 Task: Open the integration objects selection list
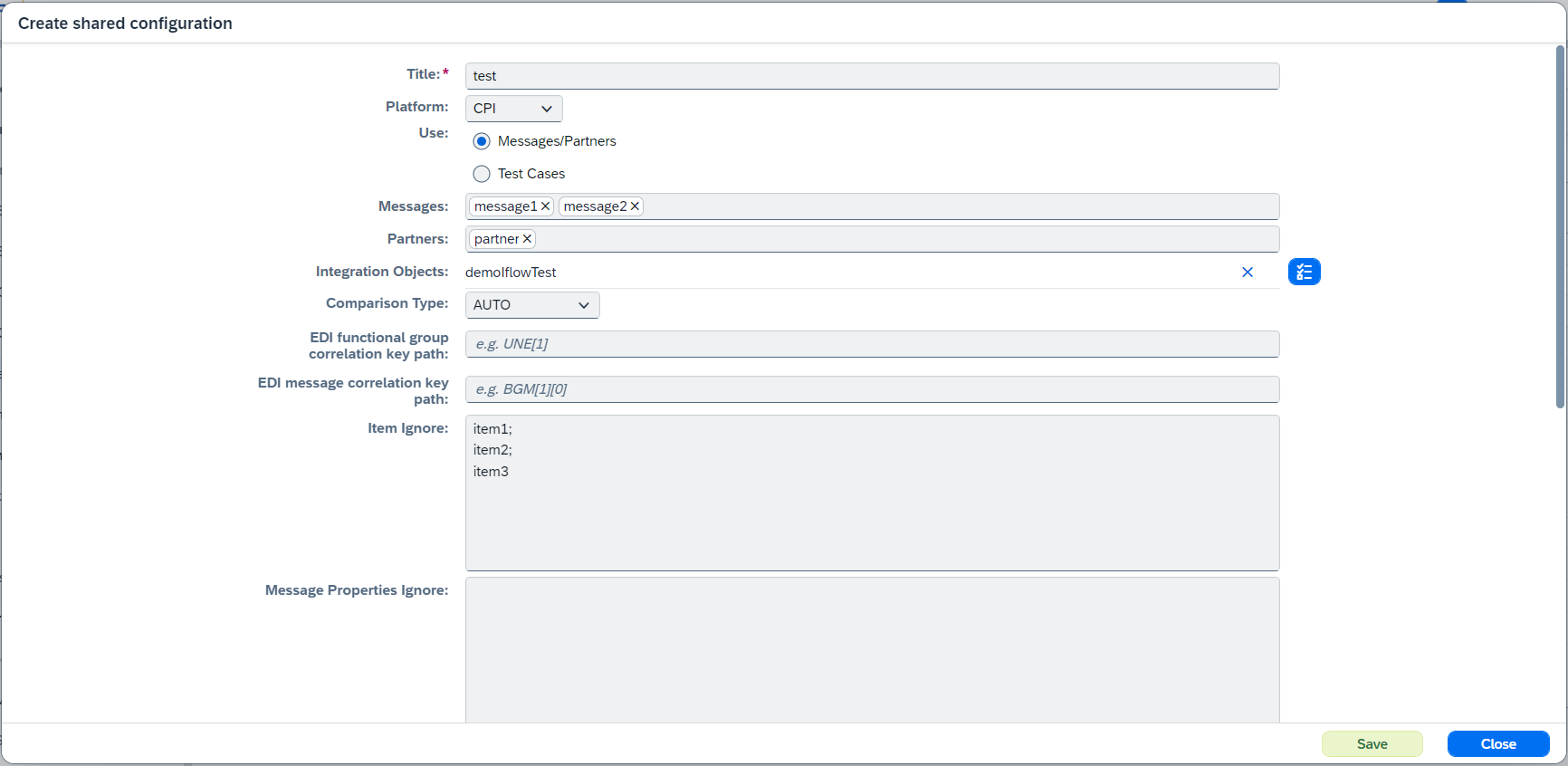click(1304, 272)
